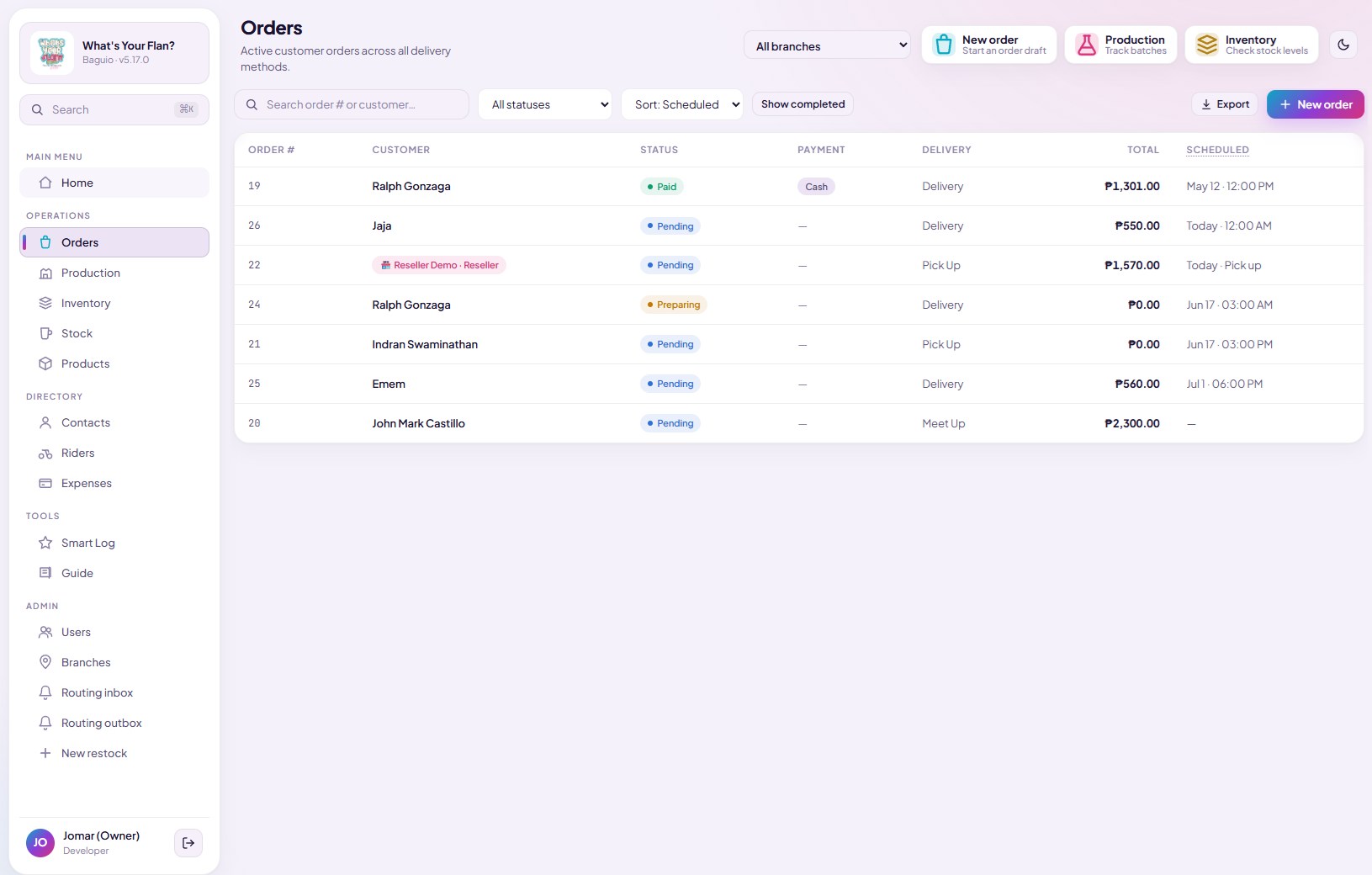
Task: Click Ralph Gonzaga in order 24
Action: (x=411, y=305)
